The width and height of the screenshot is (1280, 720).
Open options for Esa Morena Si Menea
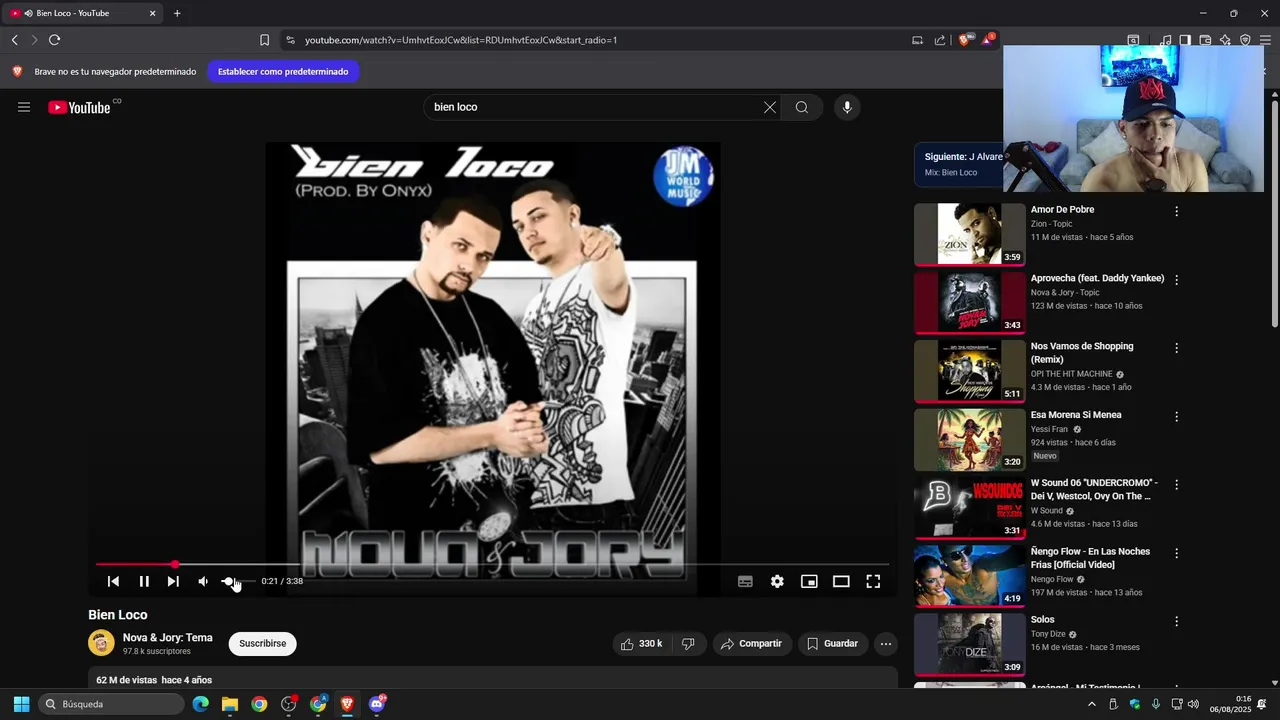tap(1176, 416)
